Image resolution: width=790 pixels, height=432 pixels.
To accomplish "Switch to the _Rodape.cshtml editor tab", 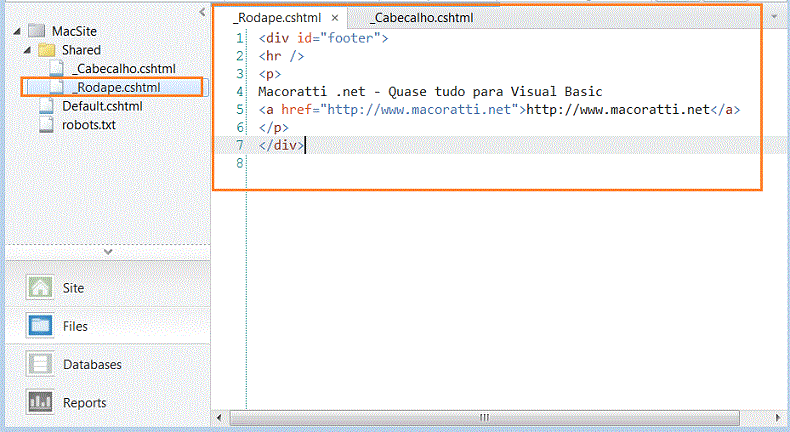I will coord(277,18).
